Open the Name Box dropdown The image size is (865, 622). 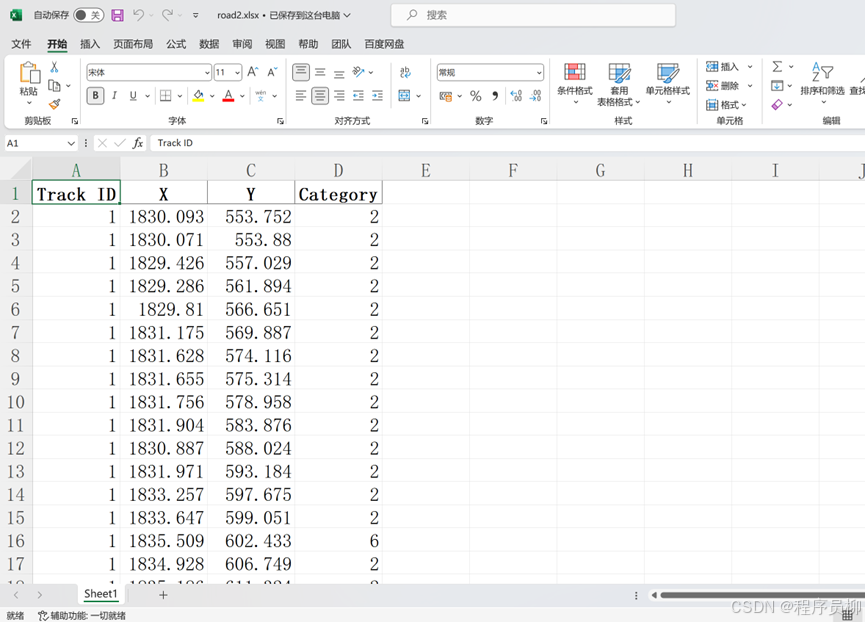tap(71, 143)
